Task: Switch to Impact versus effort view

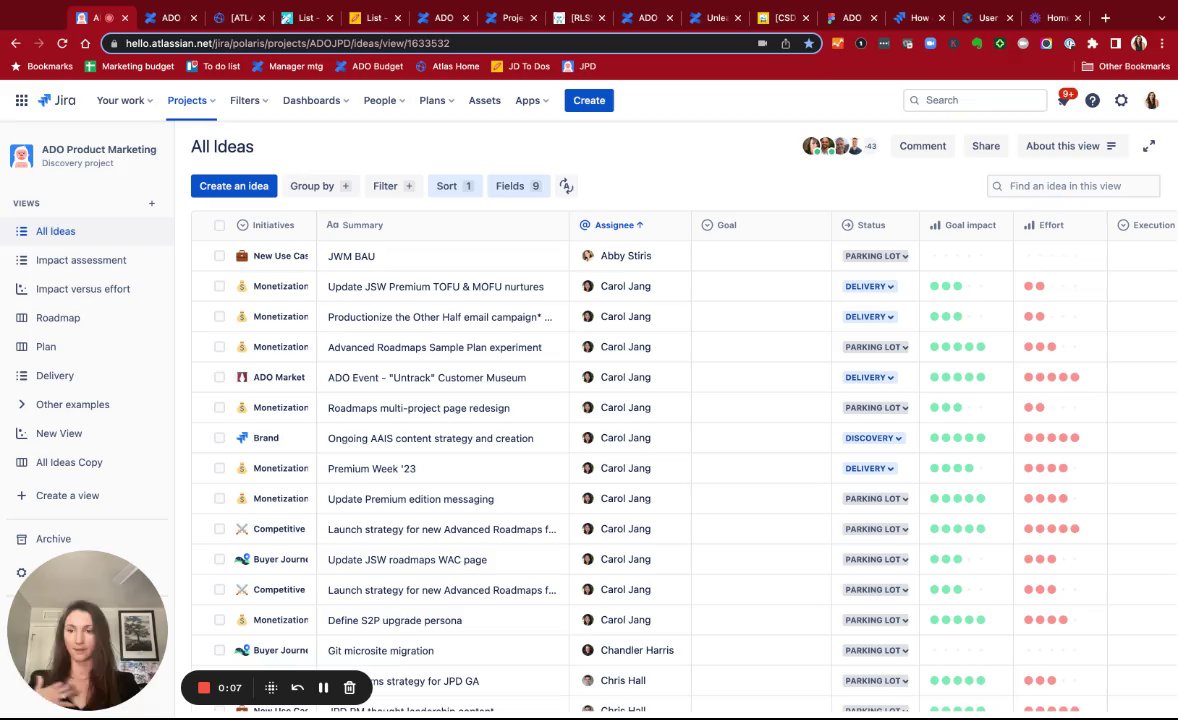Action: (83, 289)
